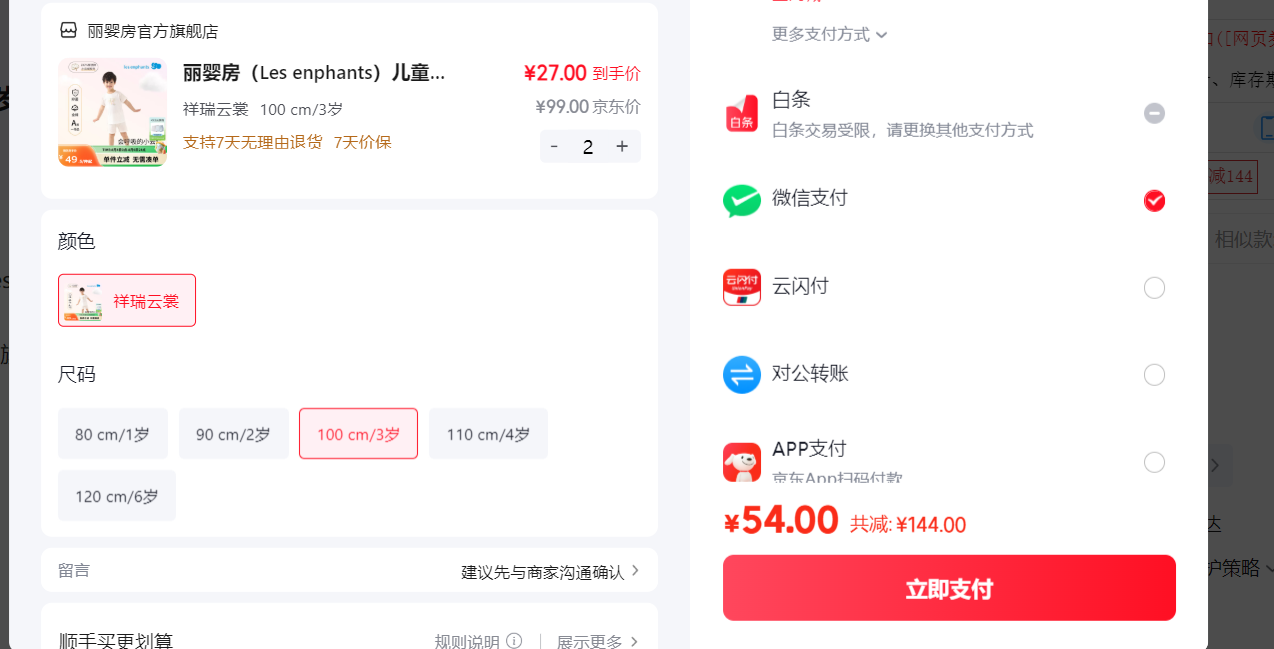Click the 立即支付 button
The height and width of the screenshot is (649, 1274).
click(x=949, y=588)
